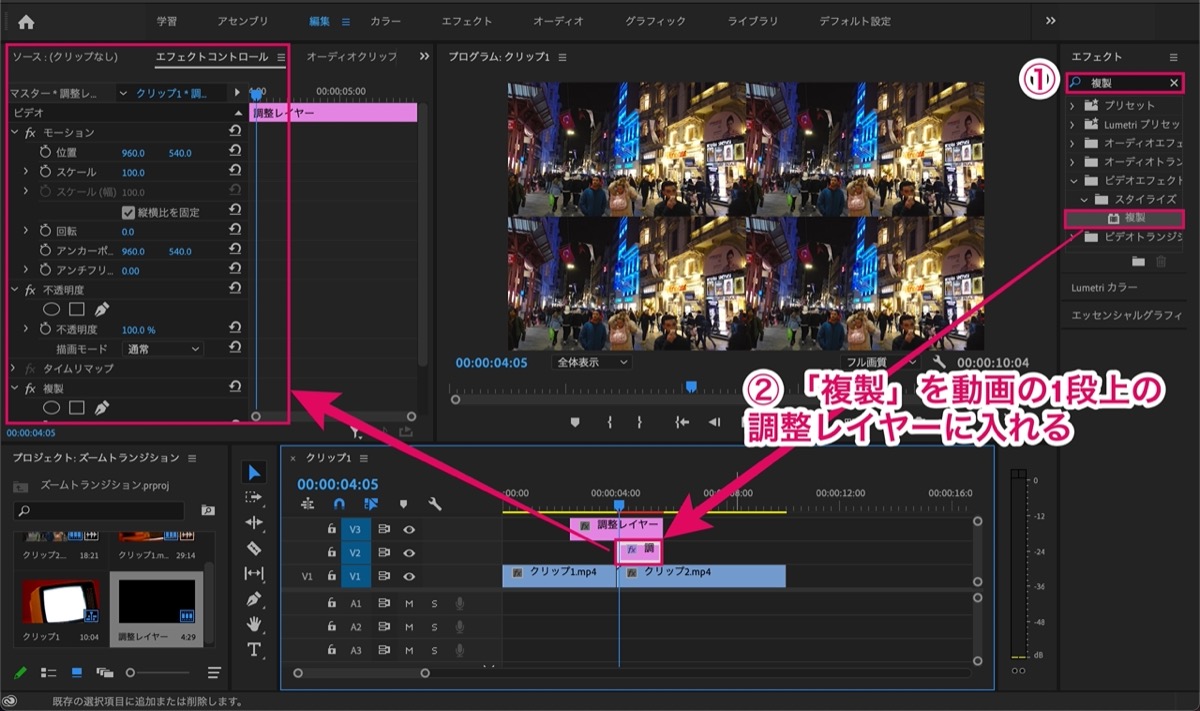Select the Selection arrow tool
The height and width of the screenshot is (711, 1200).
click(254, 472)
